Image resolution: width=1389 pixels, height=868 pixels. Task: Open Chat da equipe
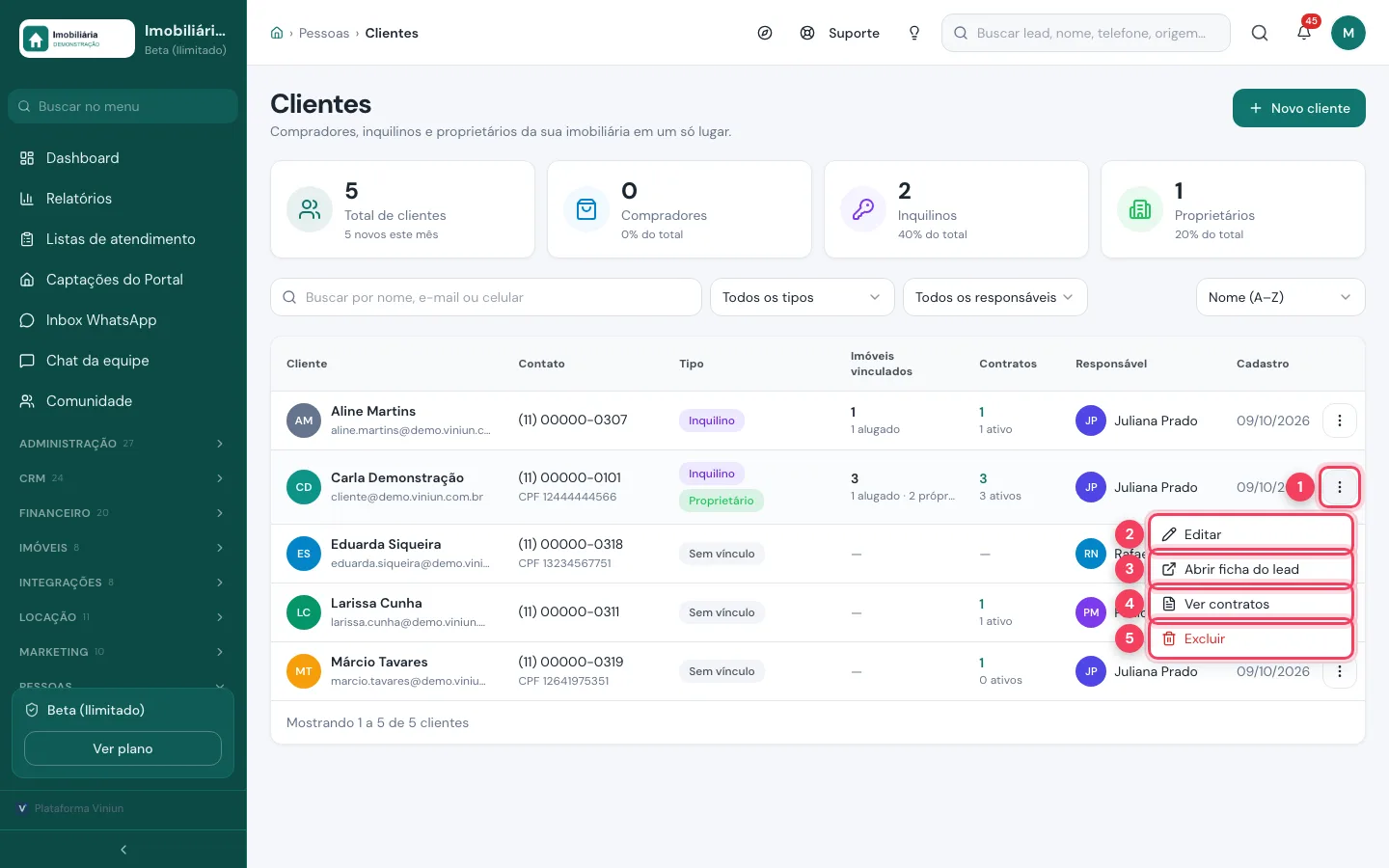123,361
